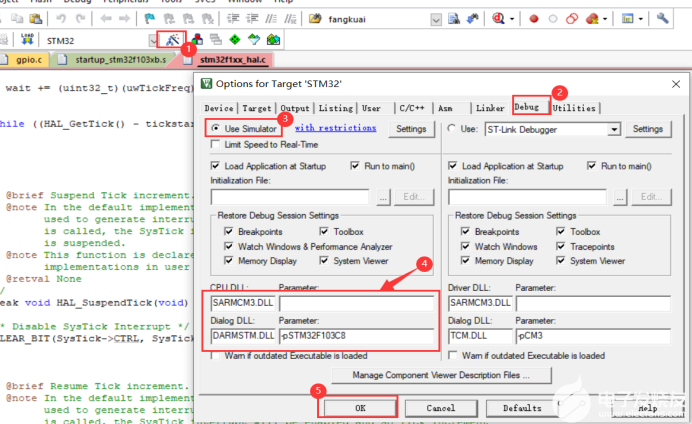Insert breakpoint red circle icon
The width and height of the screenshot is (692, 424).
pos(534,19)
